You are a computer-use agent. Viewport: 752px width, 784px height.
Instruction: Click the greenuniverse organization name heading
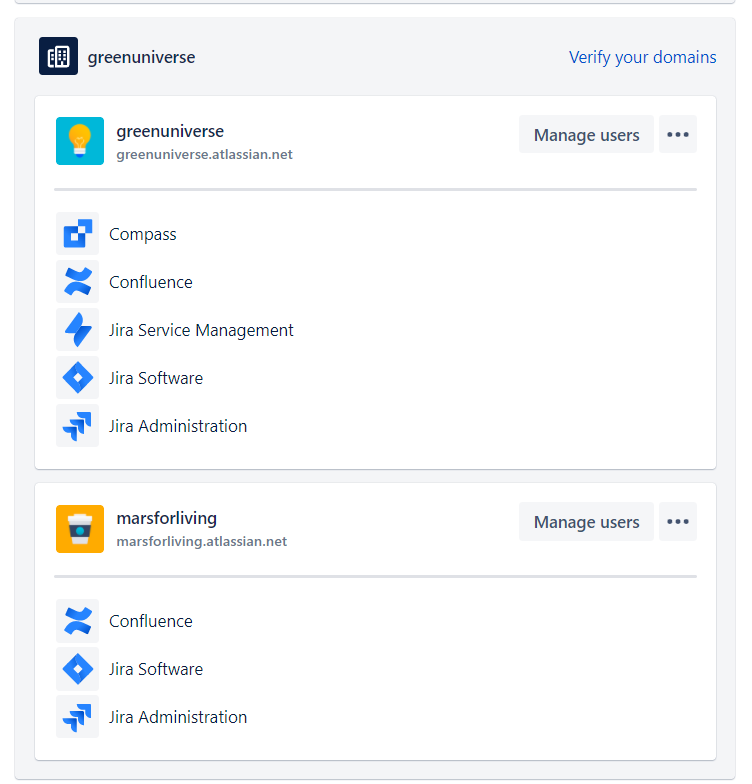[142, 57]
